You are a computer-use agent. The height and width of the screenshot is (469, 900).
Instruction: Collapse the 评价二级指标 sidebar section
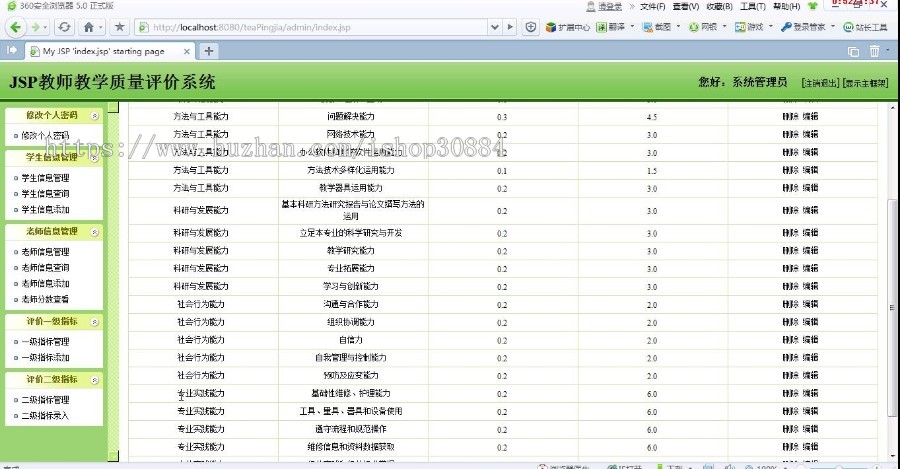coord(95,380)
